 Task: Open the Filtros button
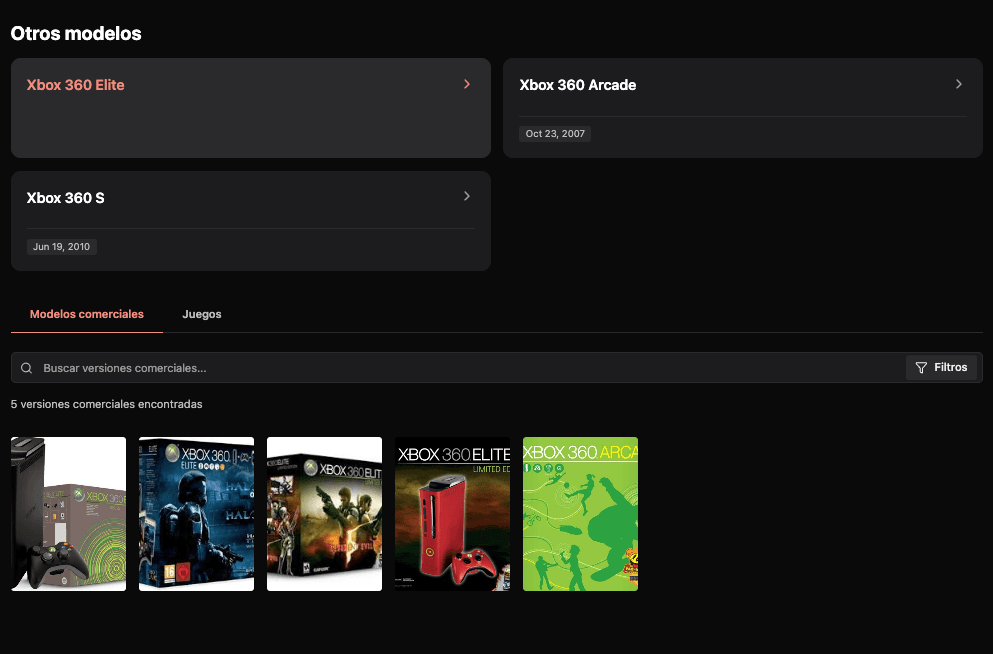pyautogui.click(x=941, y=368)
